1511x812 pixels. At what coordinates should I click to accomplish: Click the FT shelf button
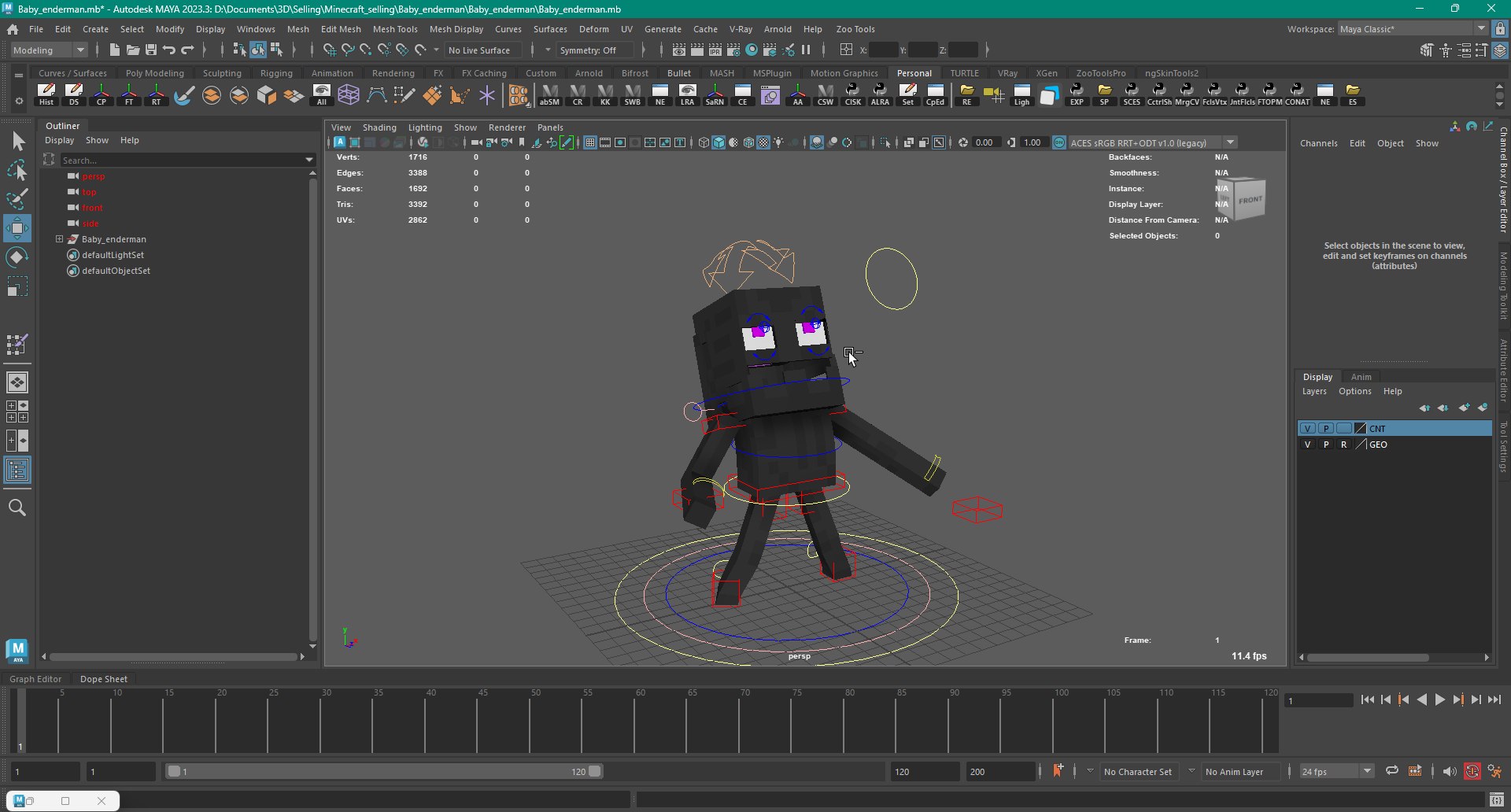(x=129, y=94)
